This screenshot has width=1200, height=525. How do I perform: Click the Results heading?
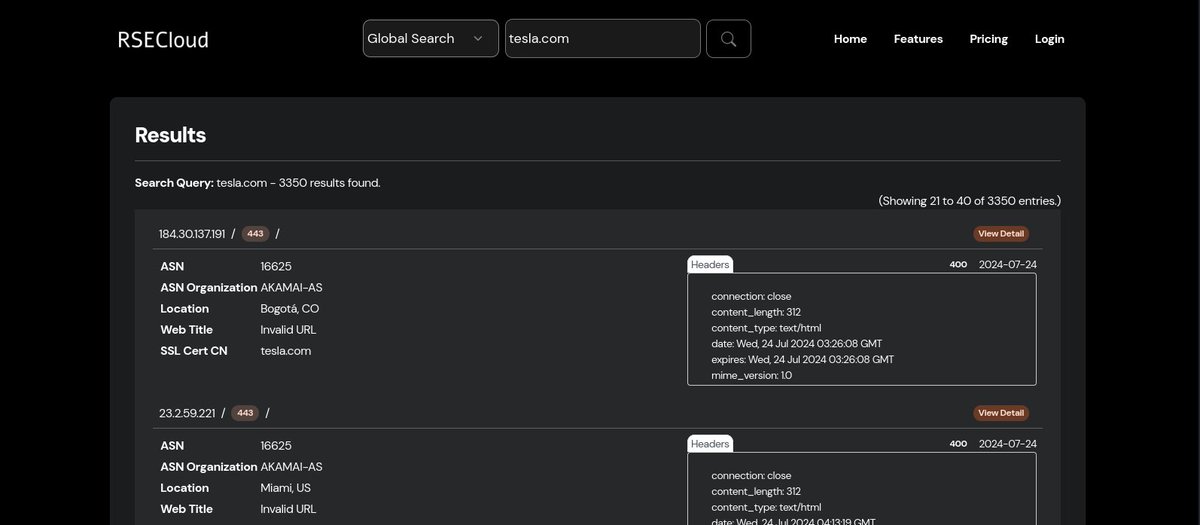[170, 135]
